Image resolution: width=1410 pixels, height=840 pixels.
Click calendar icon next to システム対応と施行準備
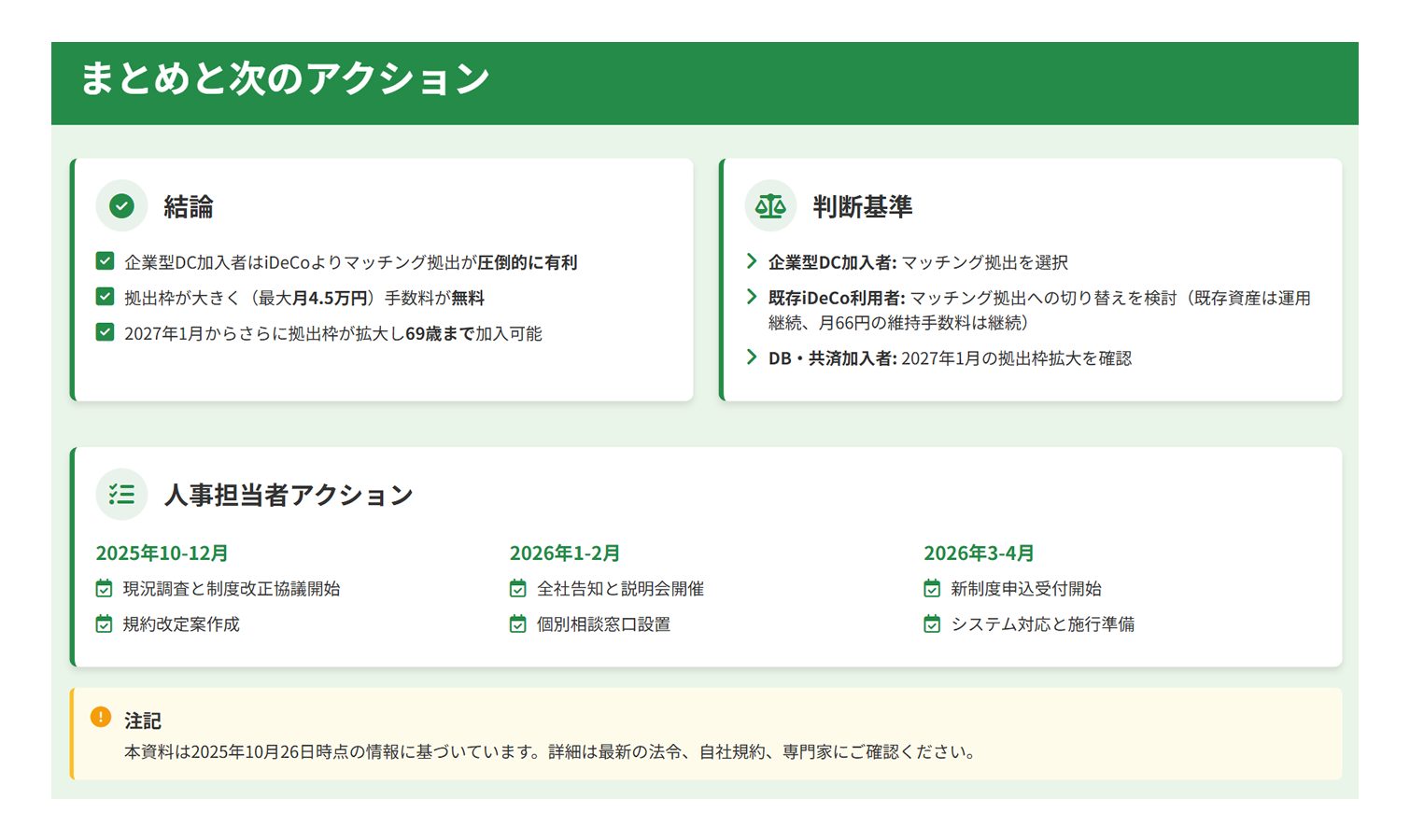pyautogui.click(x=932, y=624)
